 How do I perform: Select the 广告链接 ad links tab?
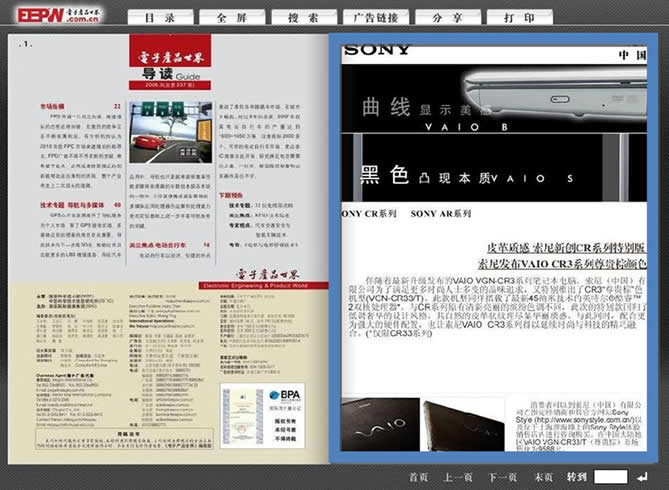[374, 18]
